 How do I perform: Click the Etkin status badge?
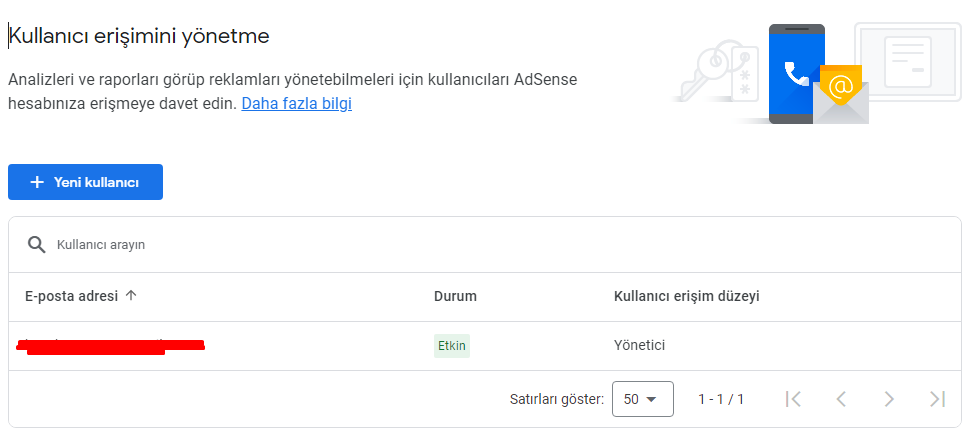click(451, 346)
